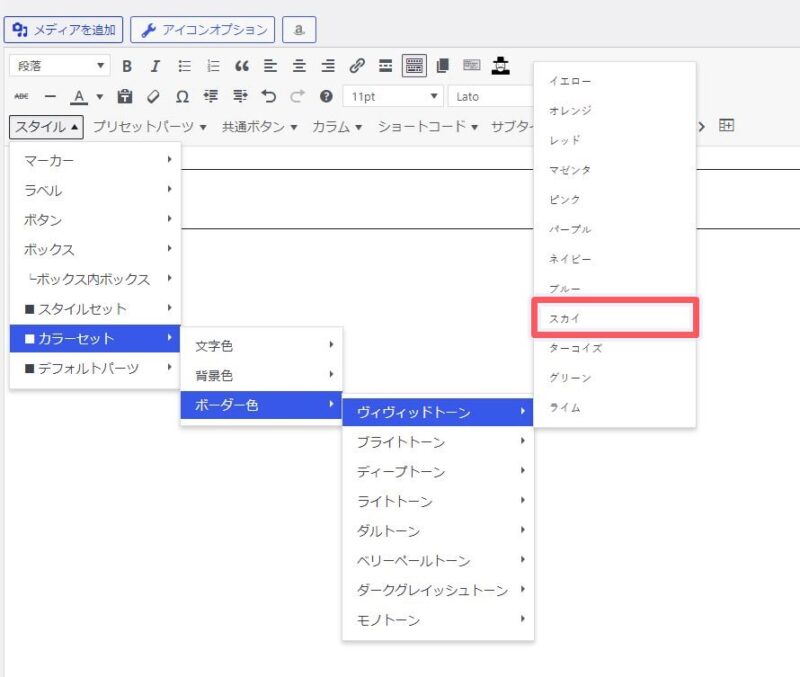Screen dimensions: 800x677
Task: Open the カラム dropdown
Action: pyautogui.click(x=337, y=127)
